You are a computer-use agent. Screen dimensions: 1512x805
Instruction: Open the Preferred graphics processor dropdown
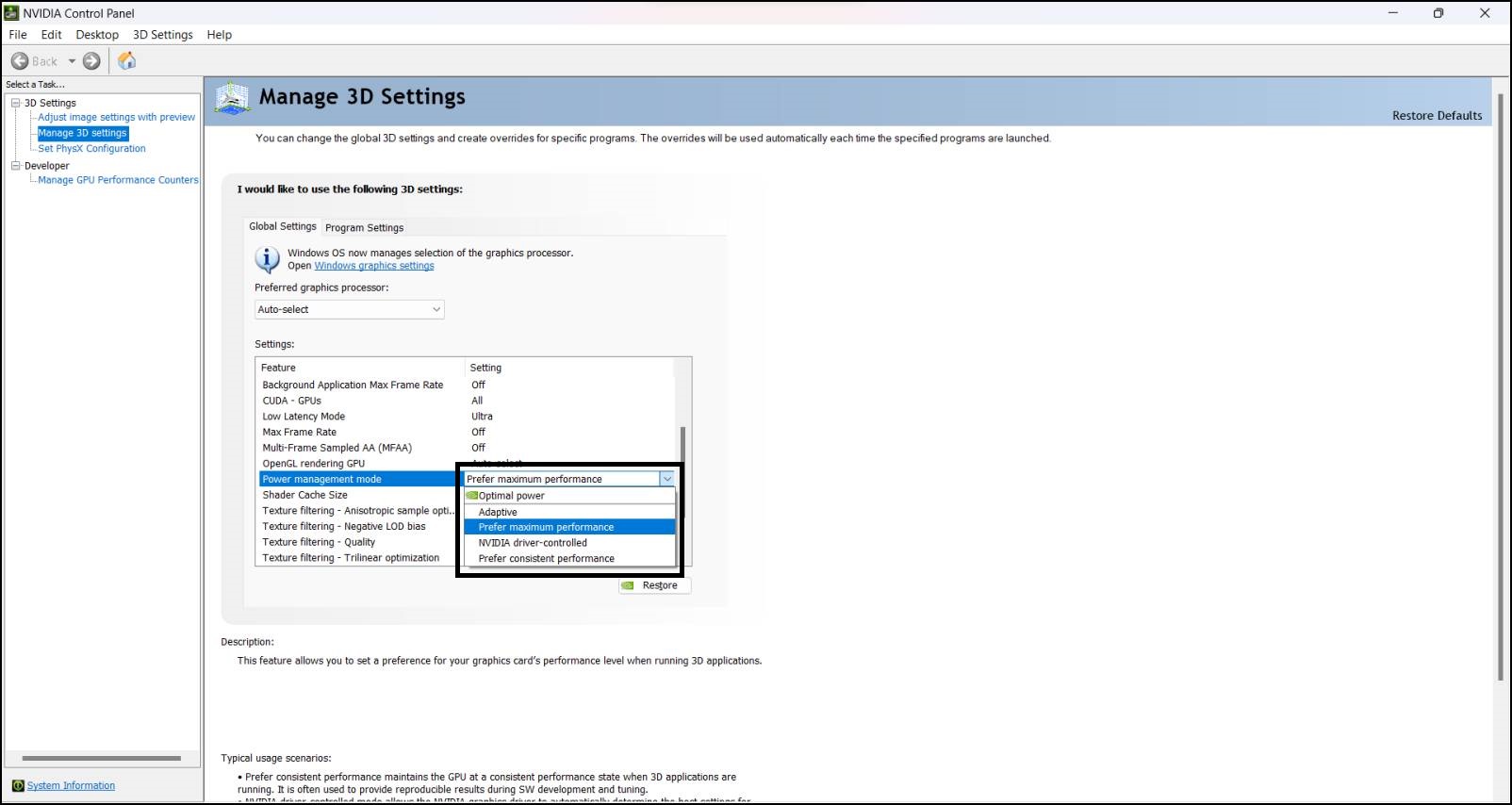point(349,309)
